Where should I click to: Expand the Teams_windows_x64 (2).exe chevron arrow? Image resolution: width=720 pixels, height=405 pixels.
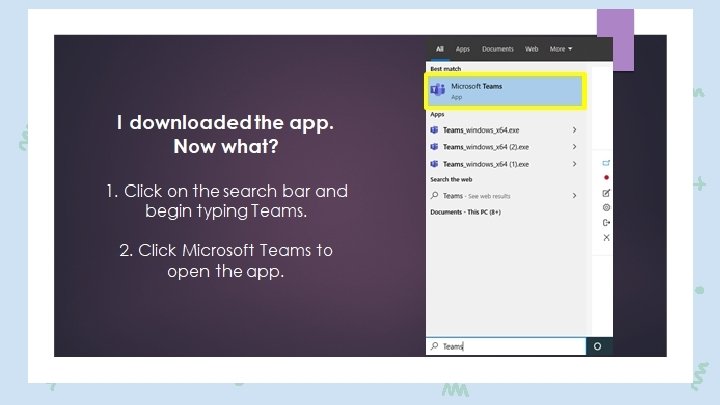[574, 147]
